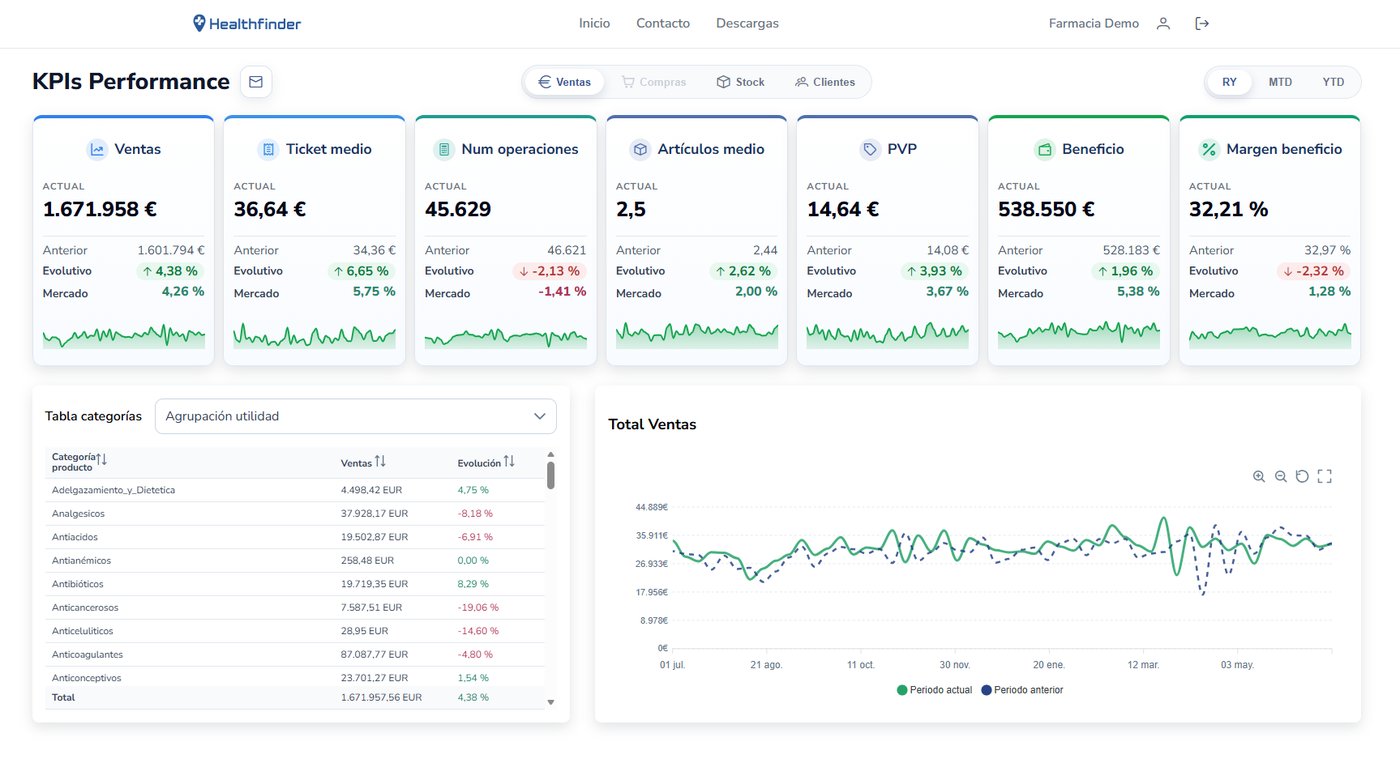This screenshot has width=1400, height=763.
Task: Open the Contacto navigation link
Action: (x=663, y=24)
